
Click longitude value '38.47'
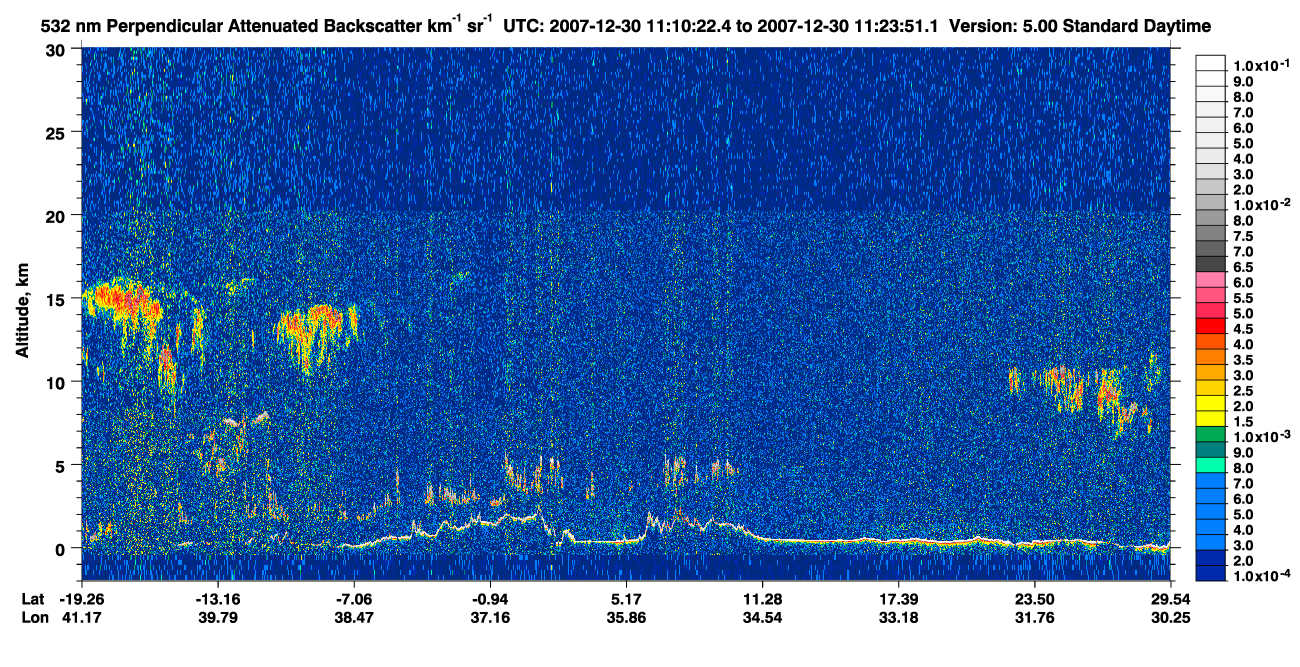(355, 617)
